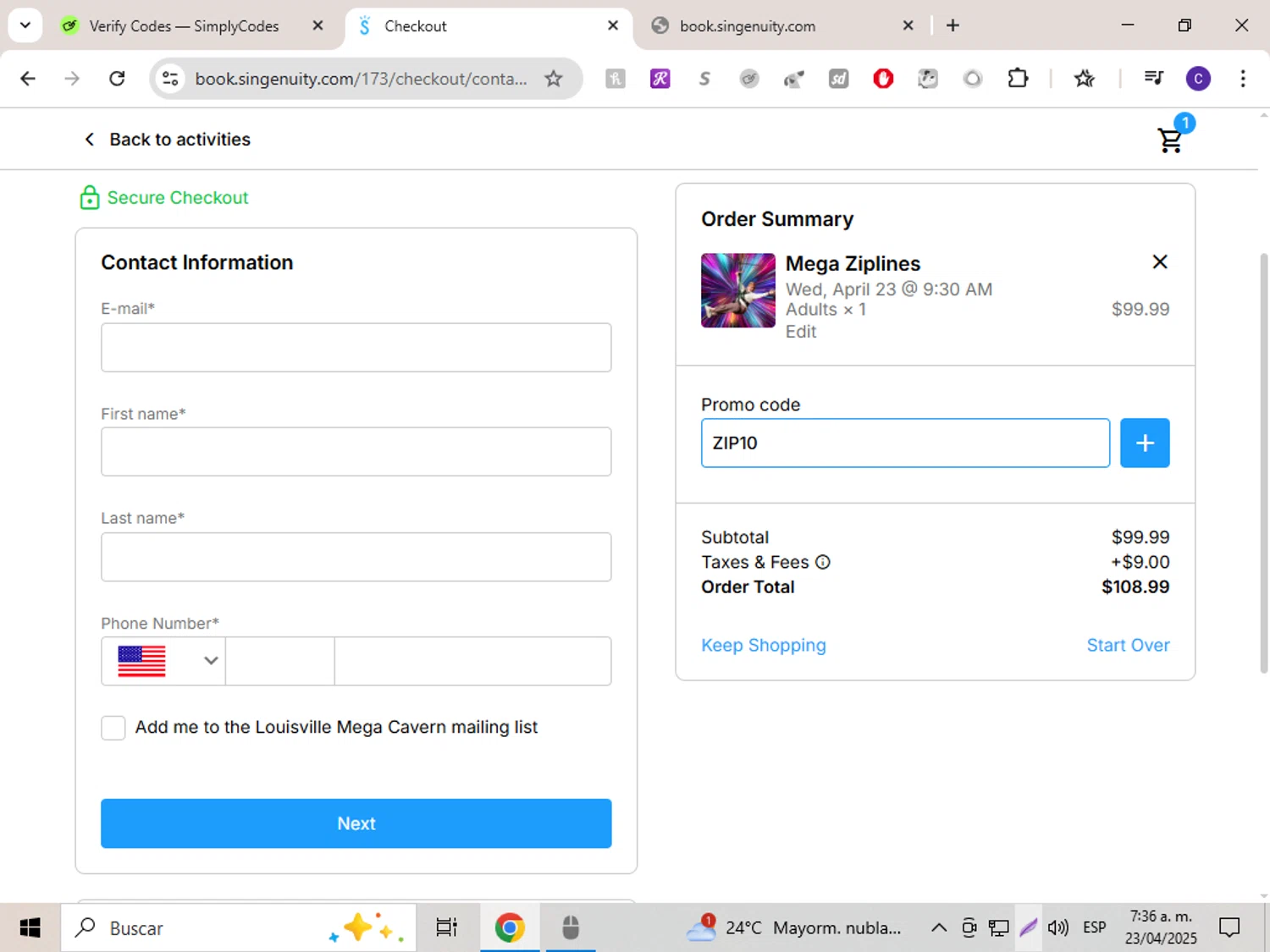The image size is (1270, 952).
Task: Click the Start Over link
Action: (1128, 645)
